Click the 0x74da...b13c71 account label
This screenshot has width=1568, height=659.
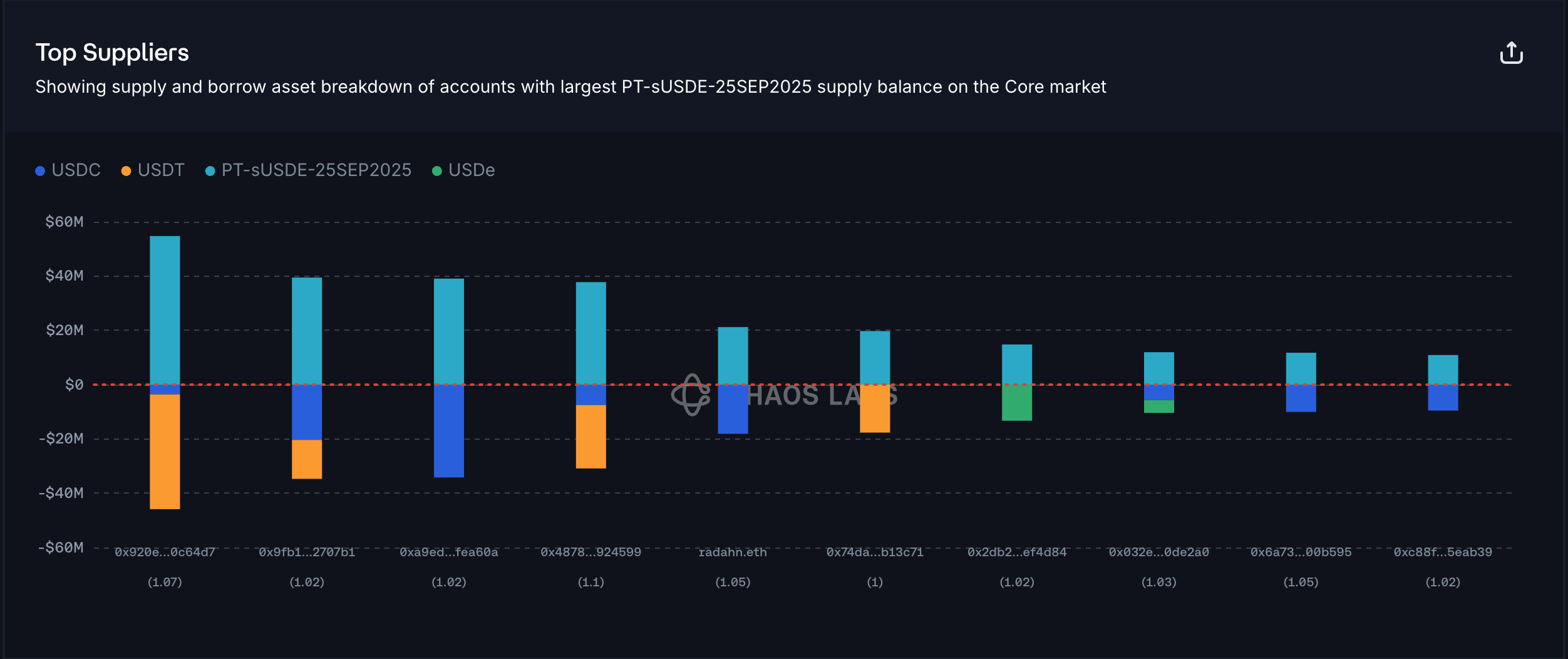(875, 553)
